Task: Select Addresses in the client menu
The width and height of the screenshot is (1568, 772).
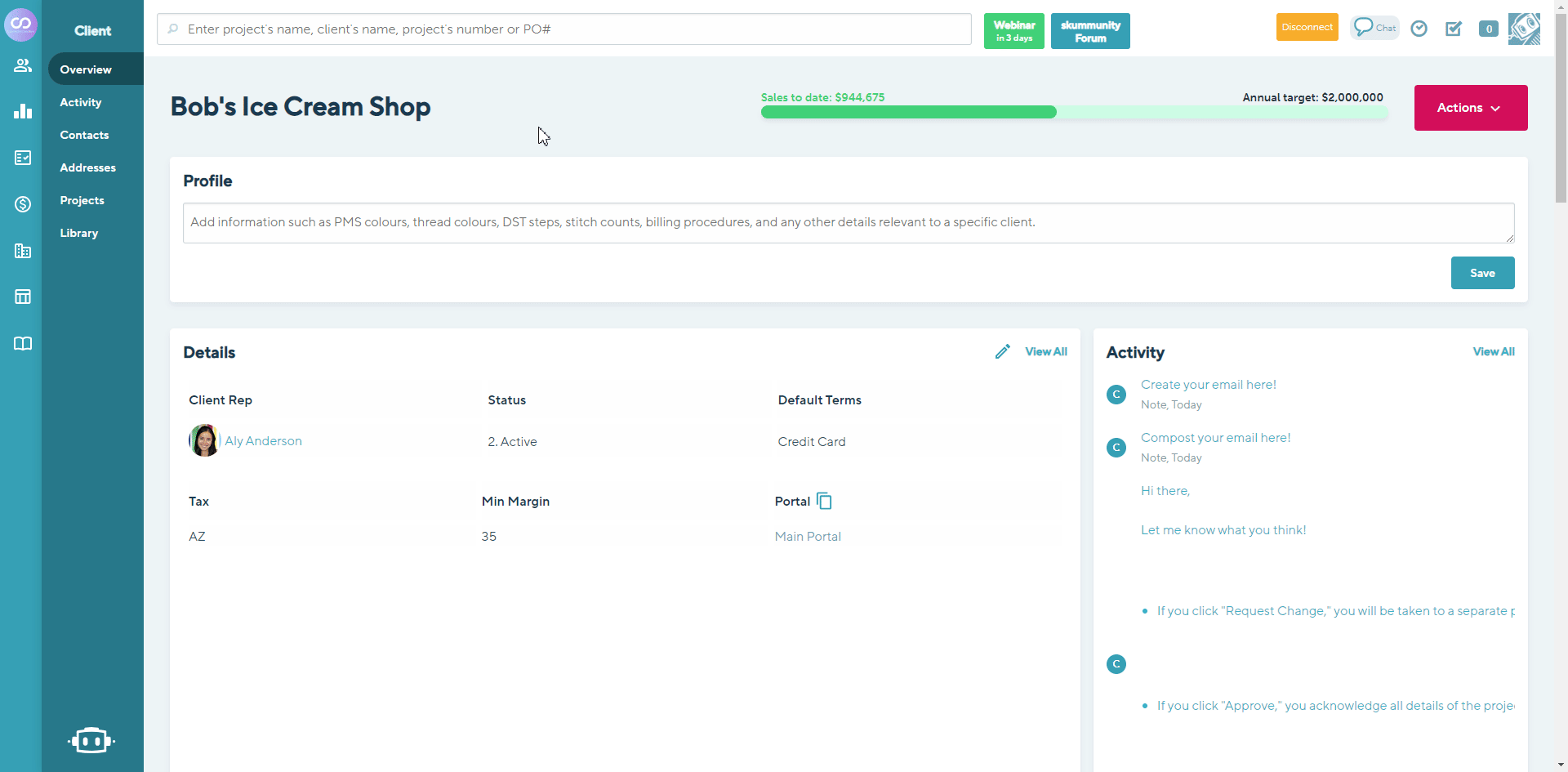Action: point(87,167)
